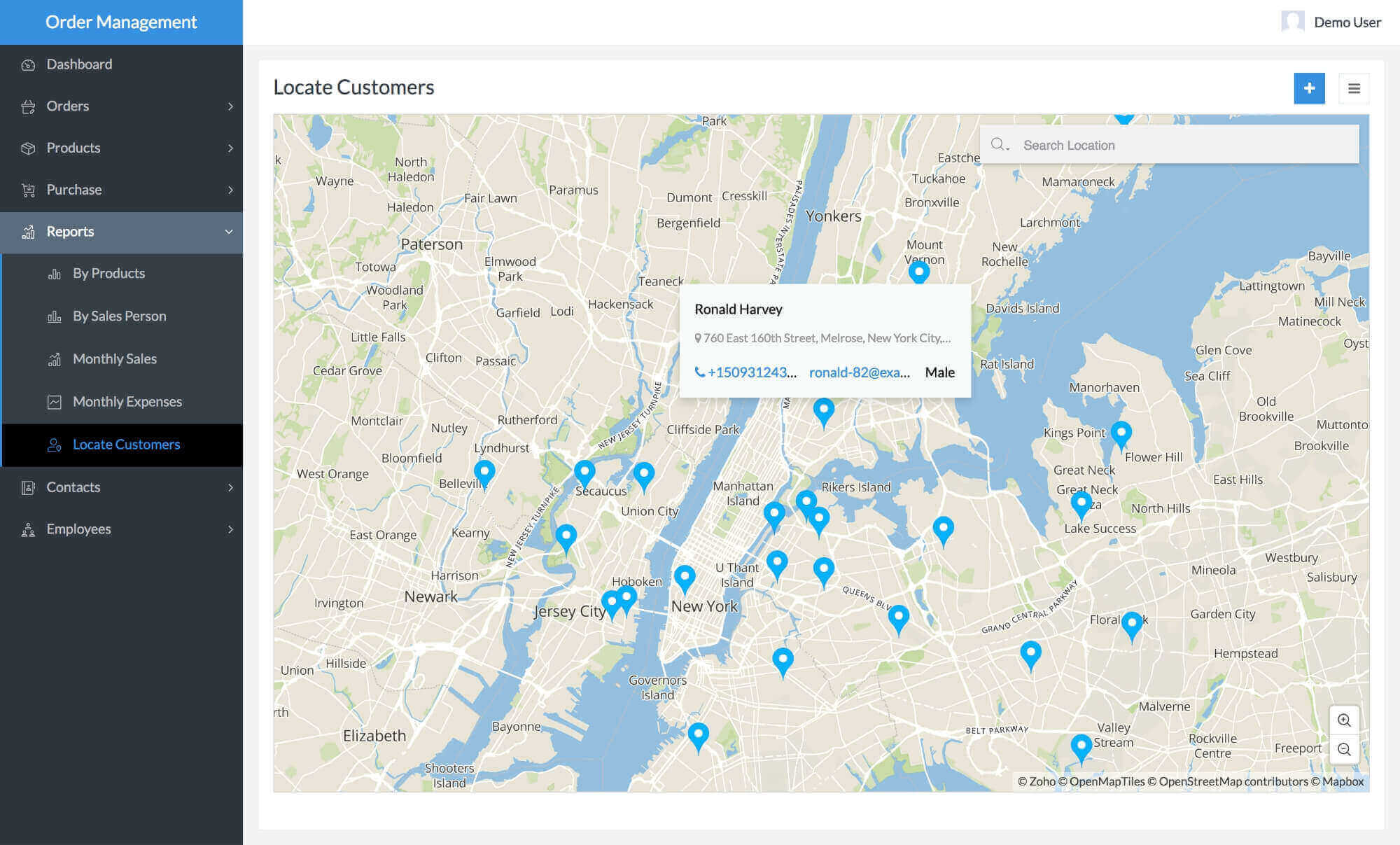Click the search magnifier dropdown icon
The image size is (1400, 845).
pyautogui.click(x=999, y=145)
